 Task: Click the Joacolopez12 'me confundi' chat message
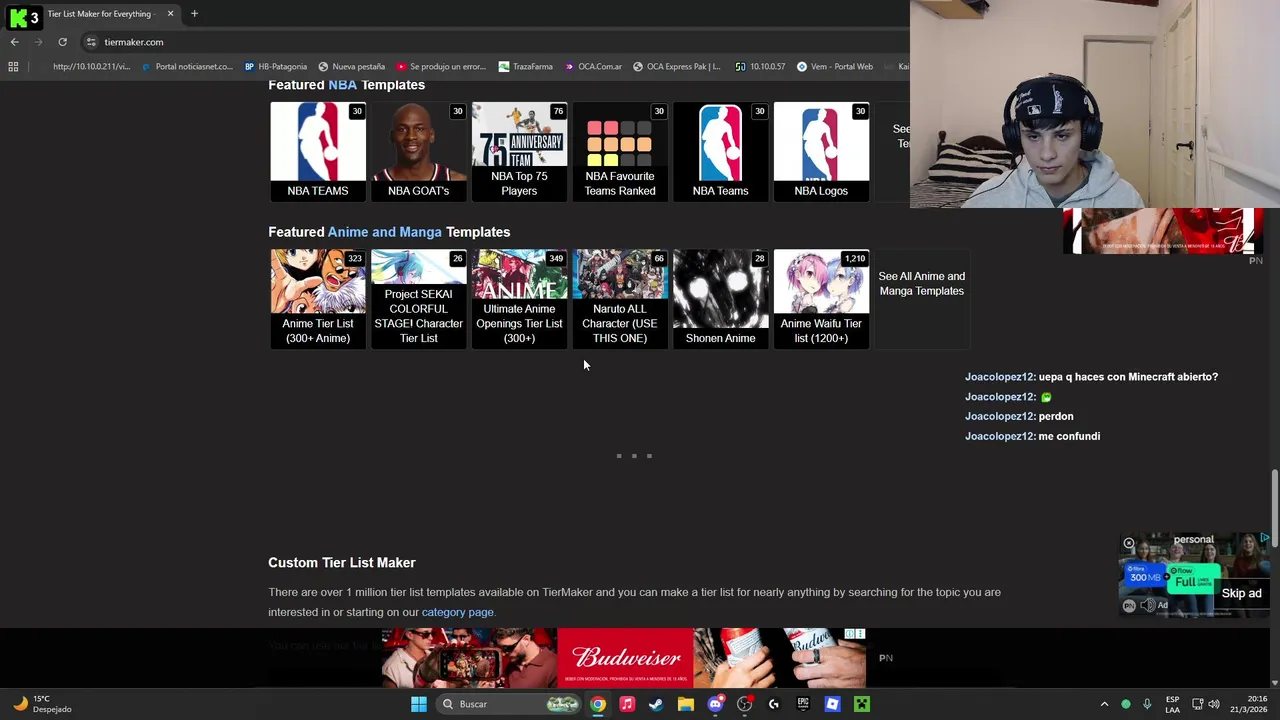[x=1032, y=436]
